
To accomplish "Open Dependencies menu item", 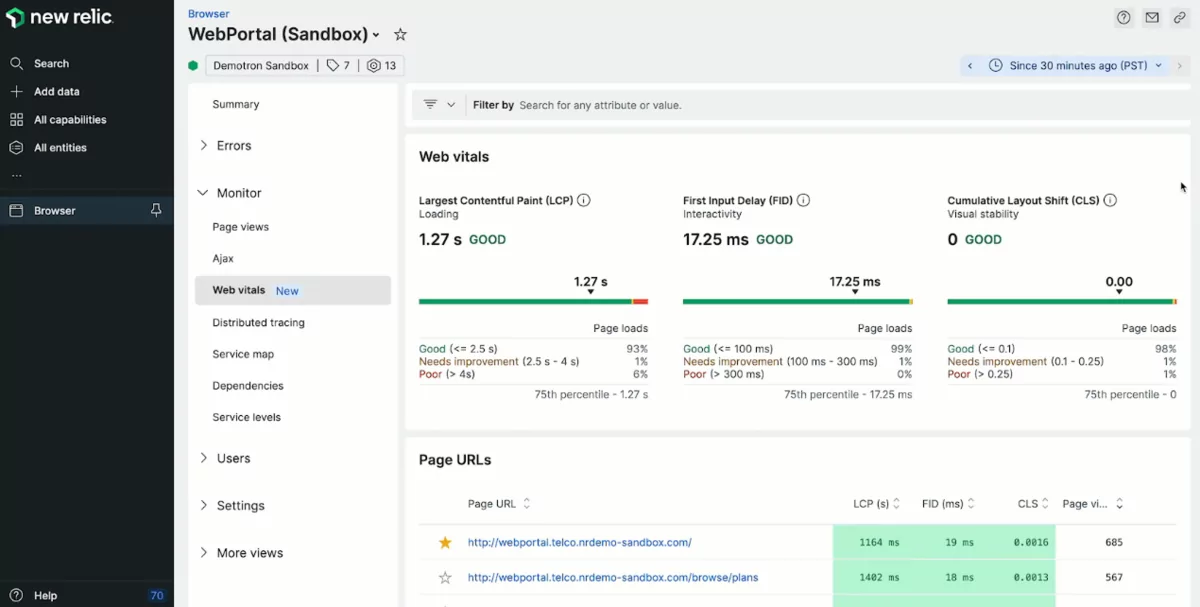I will [248, 386].
